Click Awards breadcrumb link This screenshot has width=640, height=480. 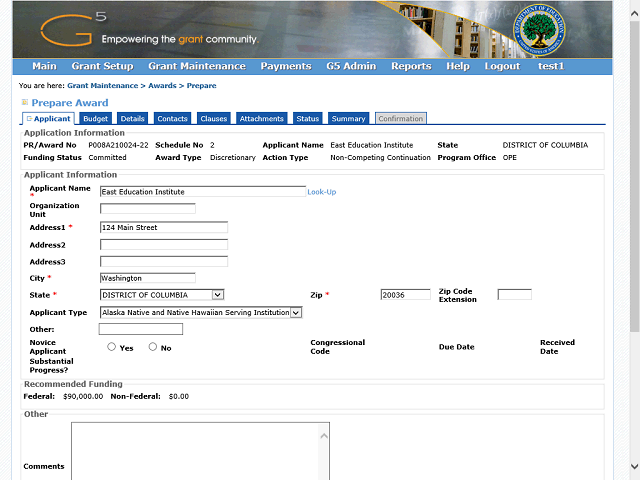tap(162, 86)
